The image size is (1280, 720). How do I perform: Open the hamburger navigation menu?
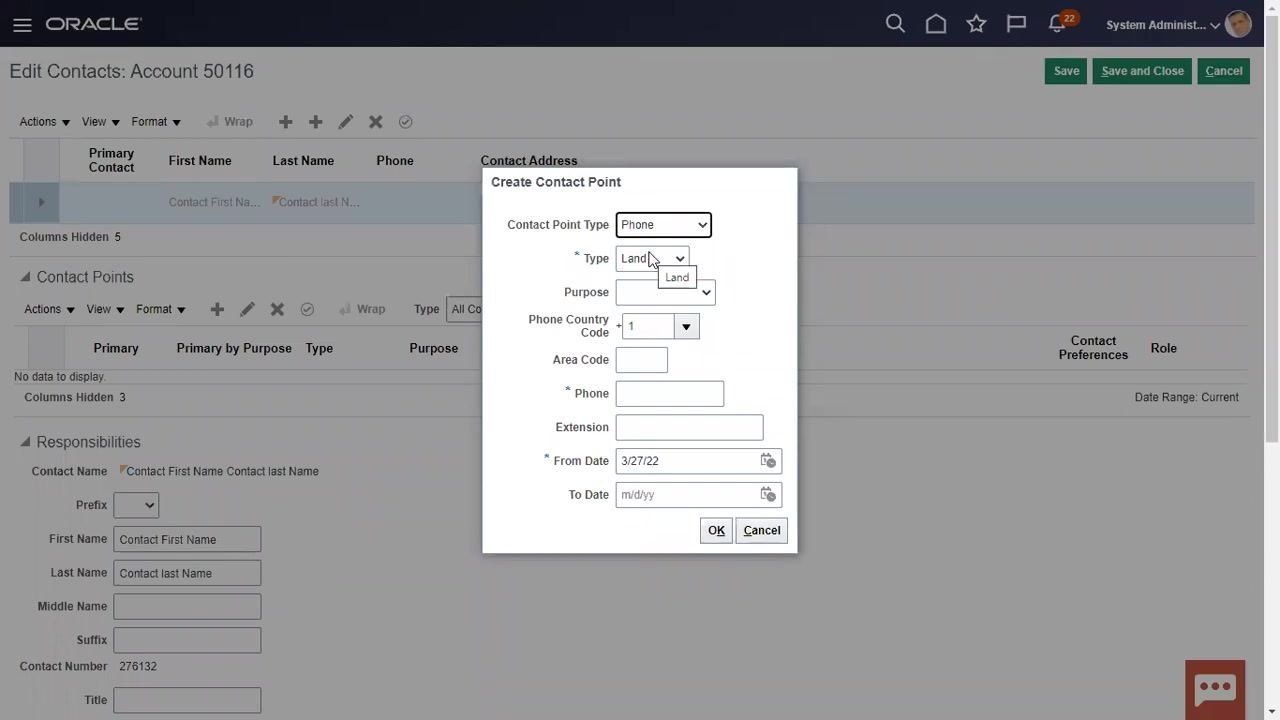click(22, 25)
